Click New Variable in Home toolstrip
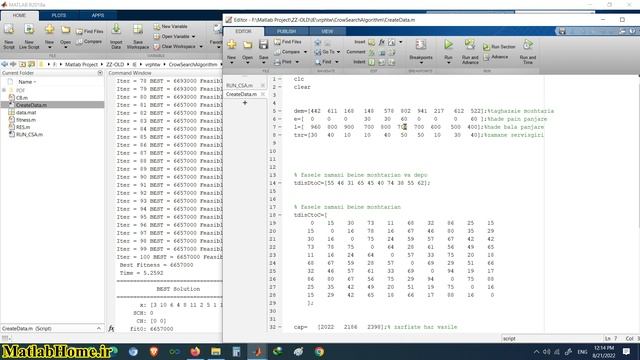Viewport: 640px width, 360px height. 171,27
